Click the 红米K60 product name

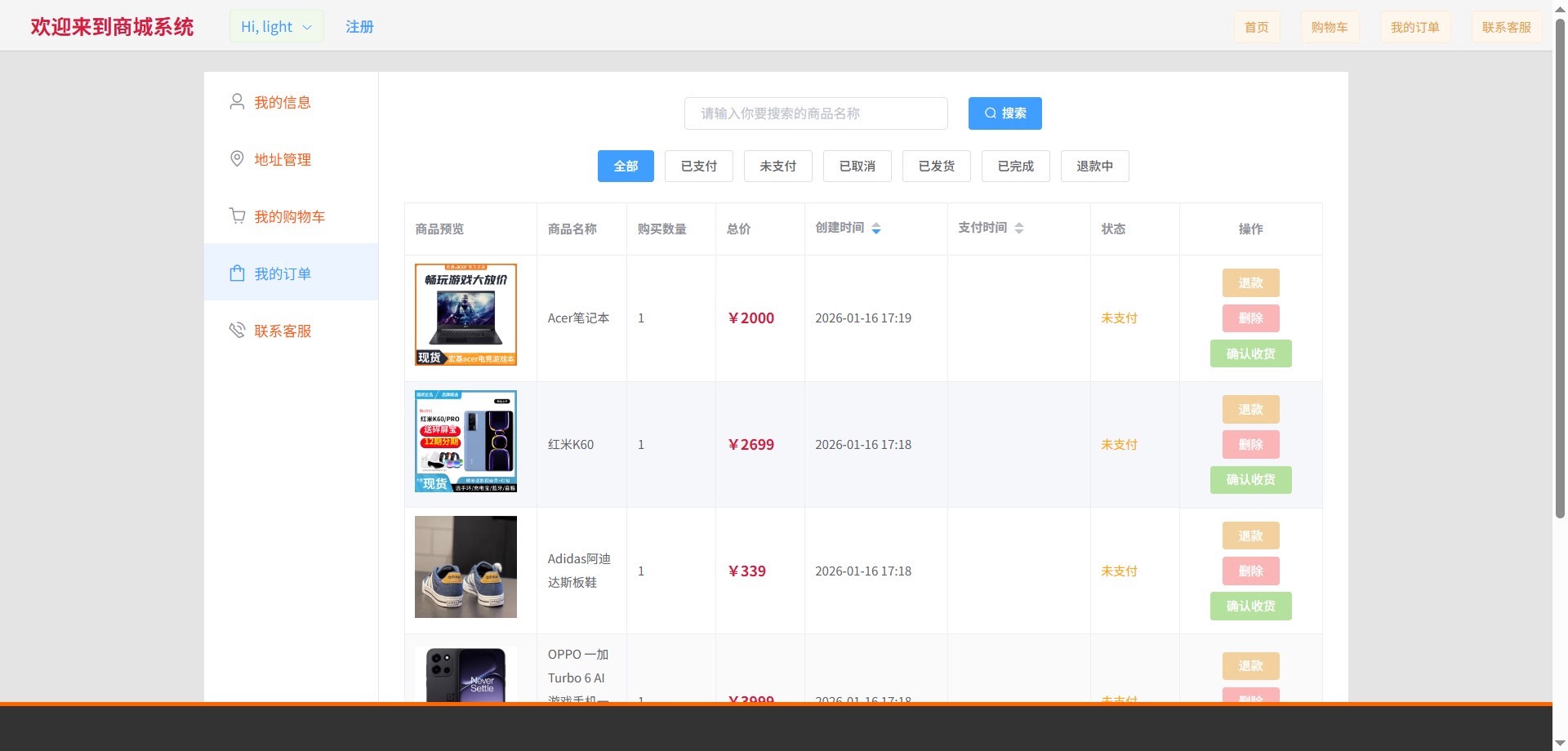[x=571, y=445]
